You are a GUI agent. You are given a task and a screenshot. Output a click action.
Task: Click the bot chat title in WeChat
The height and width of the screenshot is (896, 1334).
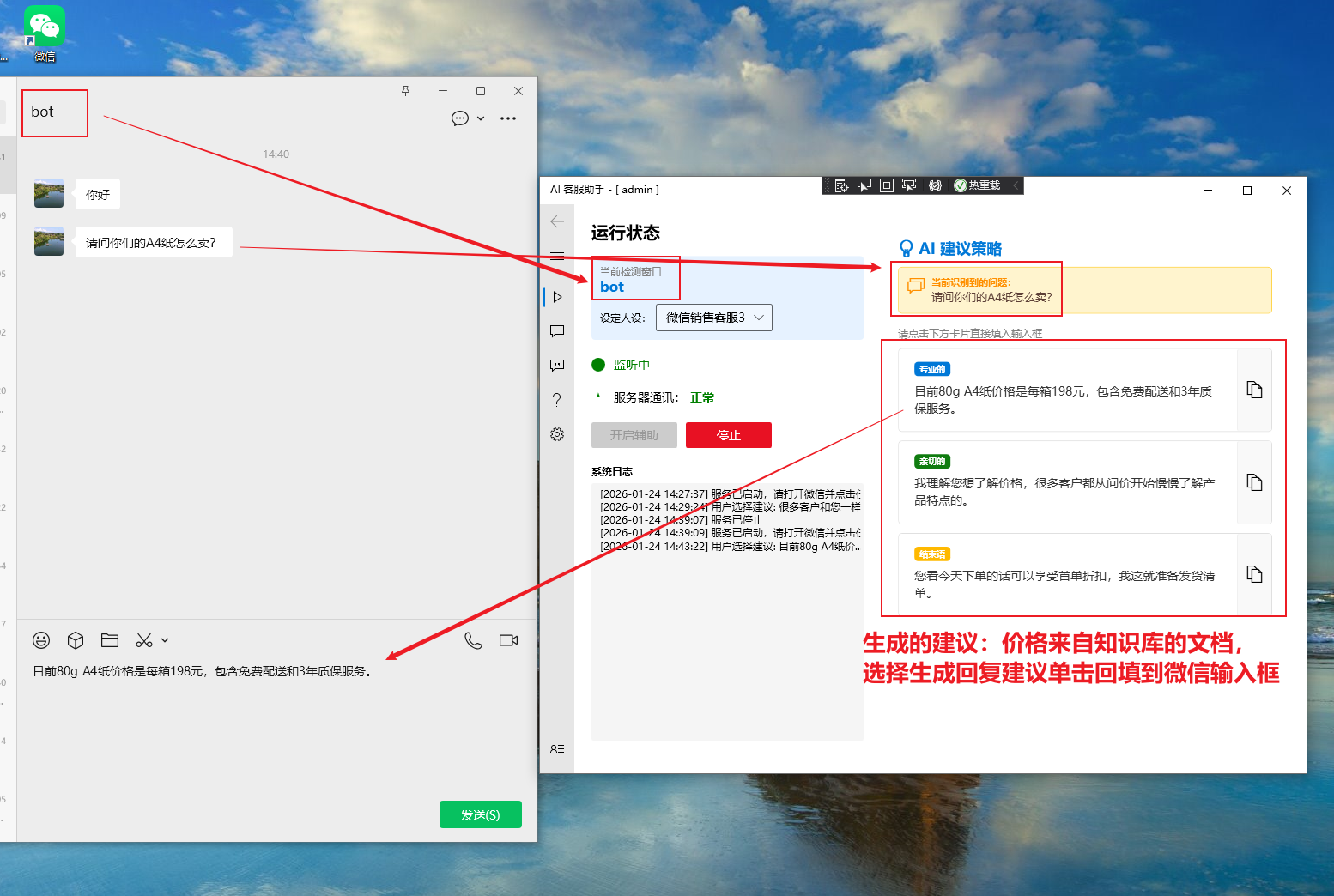coord(42,112)
